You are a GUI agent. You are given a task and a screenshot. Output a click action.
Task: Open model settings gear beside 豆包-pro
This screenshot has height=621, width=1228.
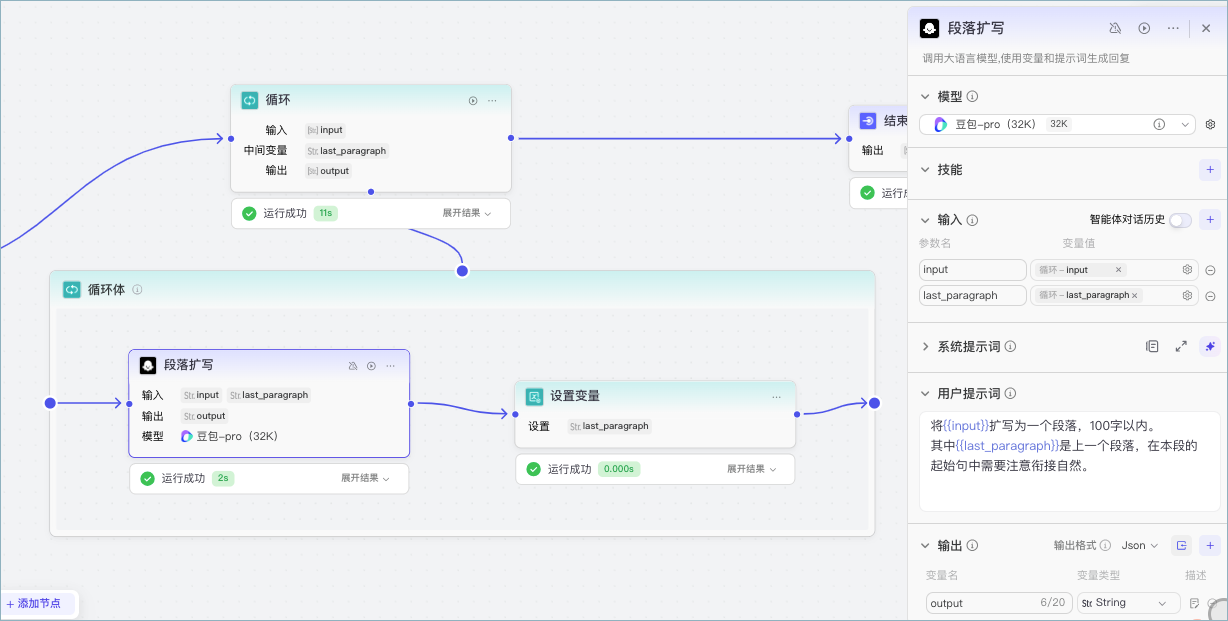pyautogui.click(x=1210, y=125)
